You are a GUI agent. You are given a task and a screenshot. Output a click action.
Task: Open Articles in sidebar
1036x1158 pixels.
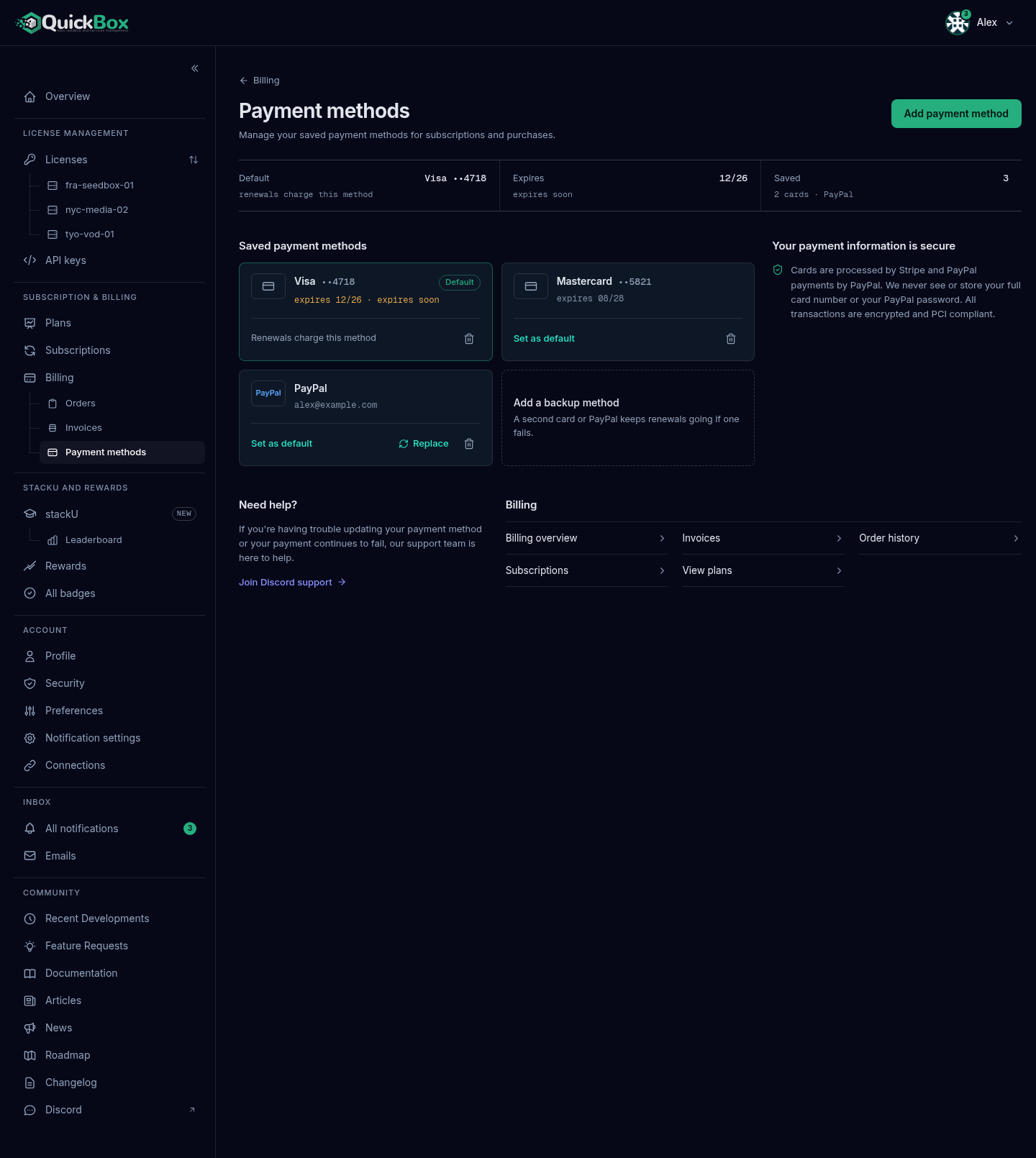pyautogui.click(x=109, y=1000)
